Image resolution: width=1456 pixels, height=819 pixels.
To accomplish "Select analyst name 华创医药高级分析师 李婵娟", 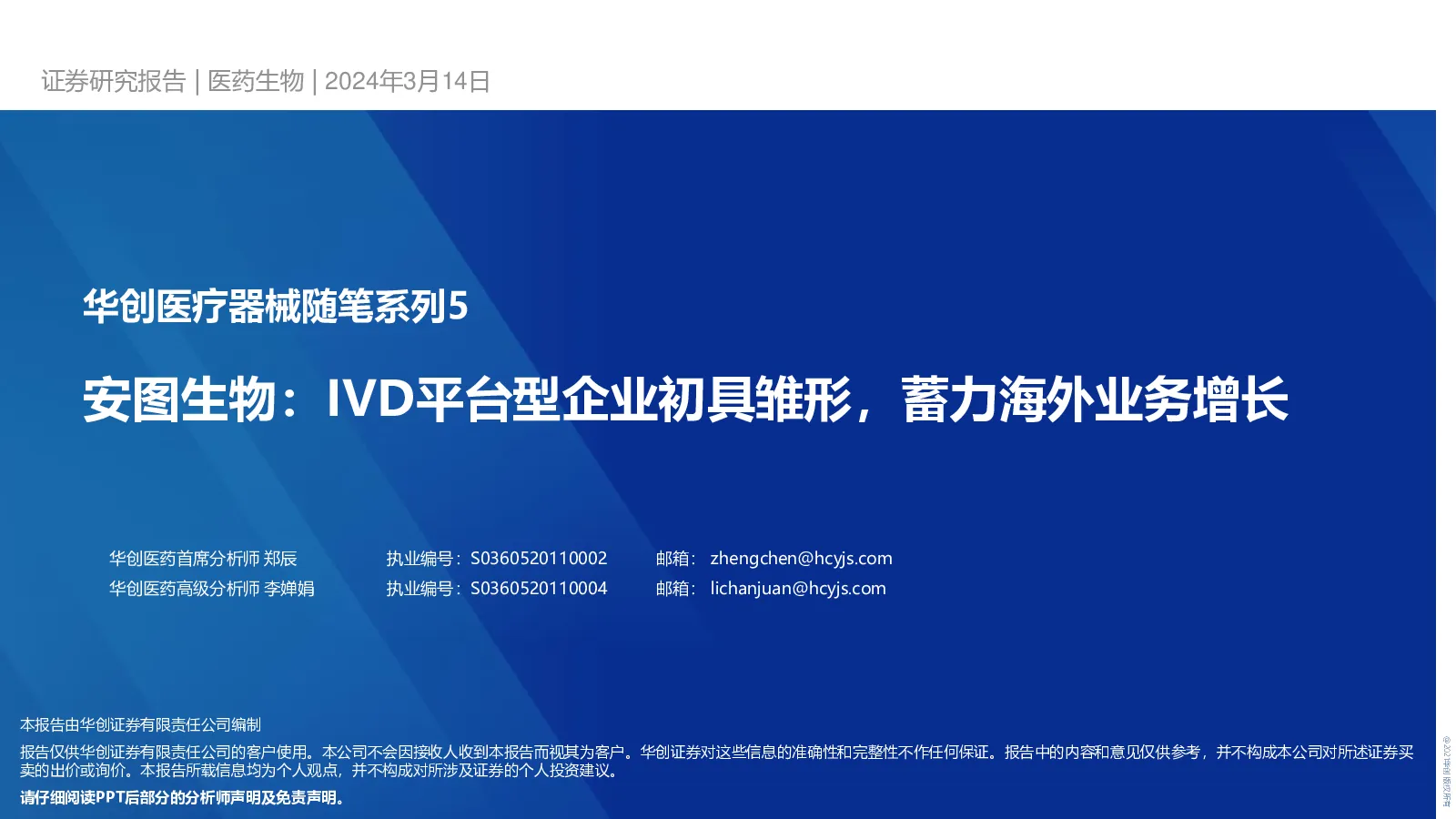I will (x=212, y=589).
